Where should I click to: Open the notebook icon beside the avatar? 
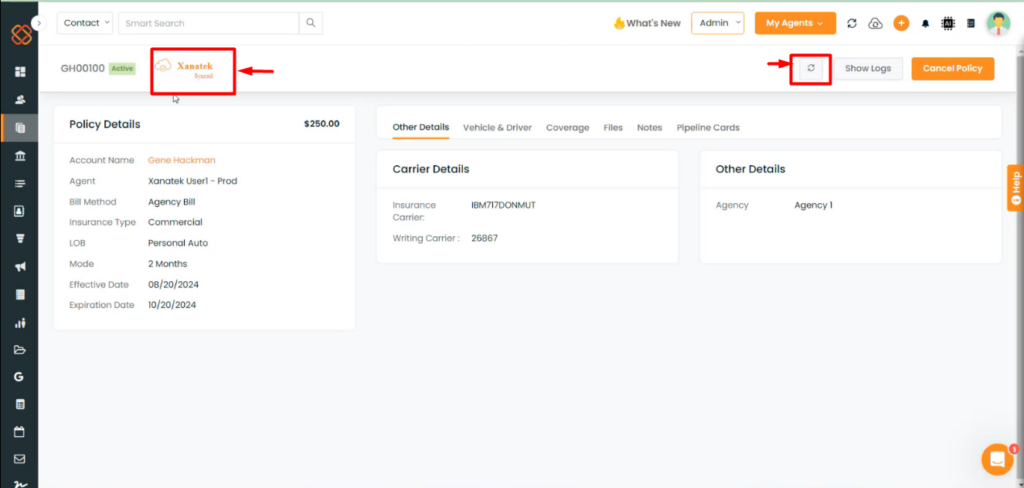(x=971, y=23)
